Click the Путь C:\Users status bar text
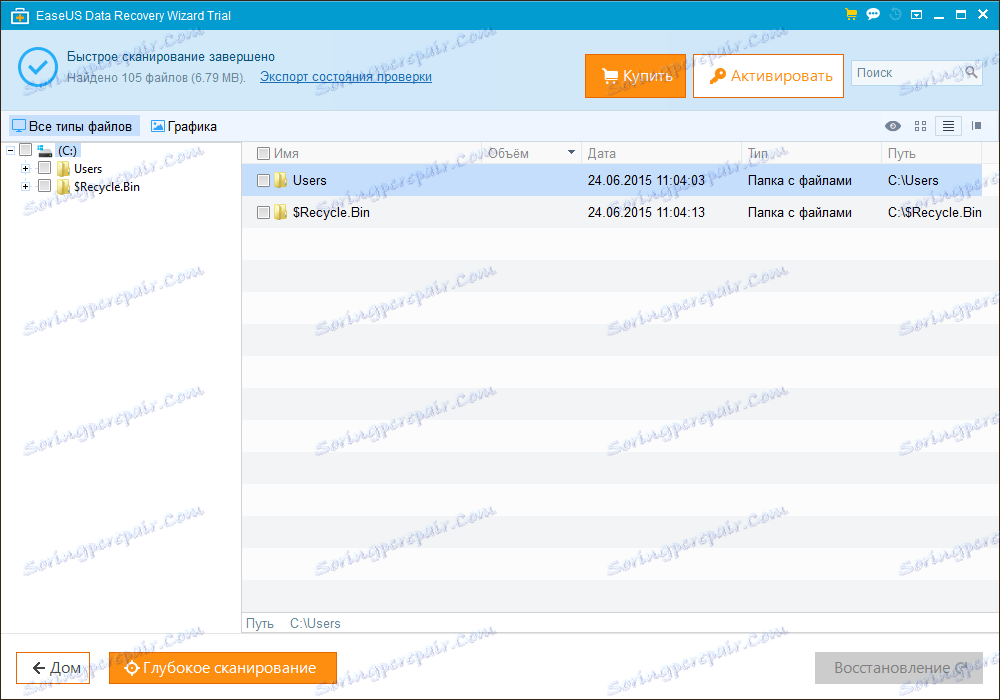The image size is (1000, 700). 293,623
